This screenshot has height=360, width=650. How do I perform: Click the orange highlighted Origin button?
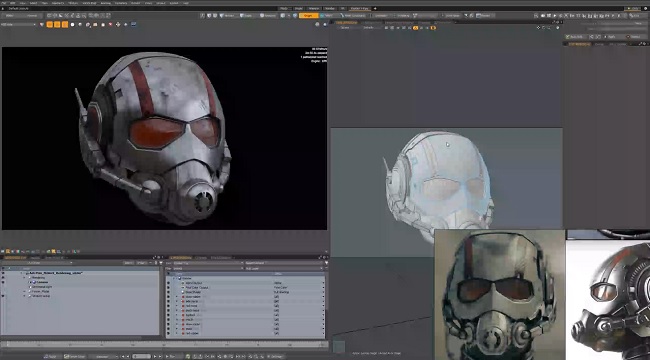point(308,15)
